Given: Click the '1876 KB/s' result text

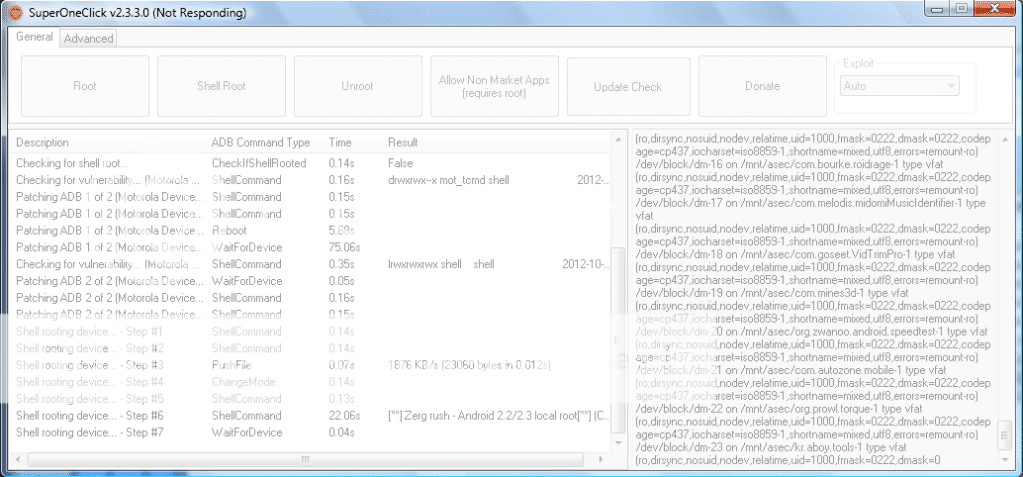Looking at the screenshot, I should [469, 365].
